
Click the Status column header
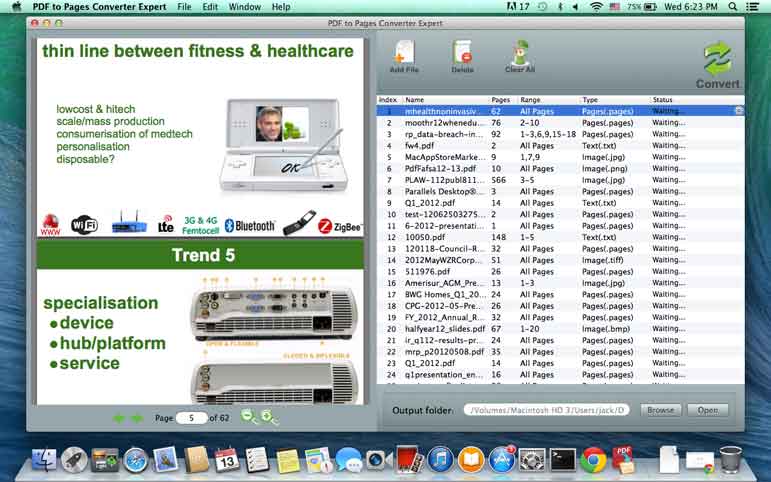click(x=697, y=99)
